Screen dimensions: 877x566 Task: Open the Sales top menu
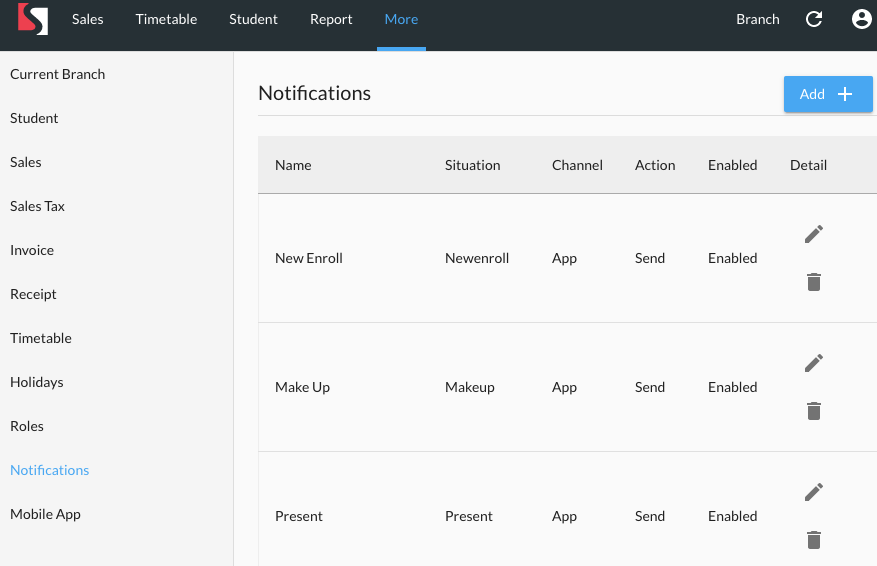tap(87, 19)
